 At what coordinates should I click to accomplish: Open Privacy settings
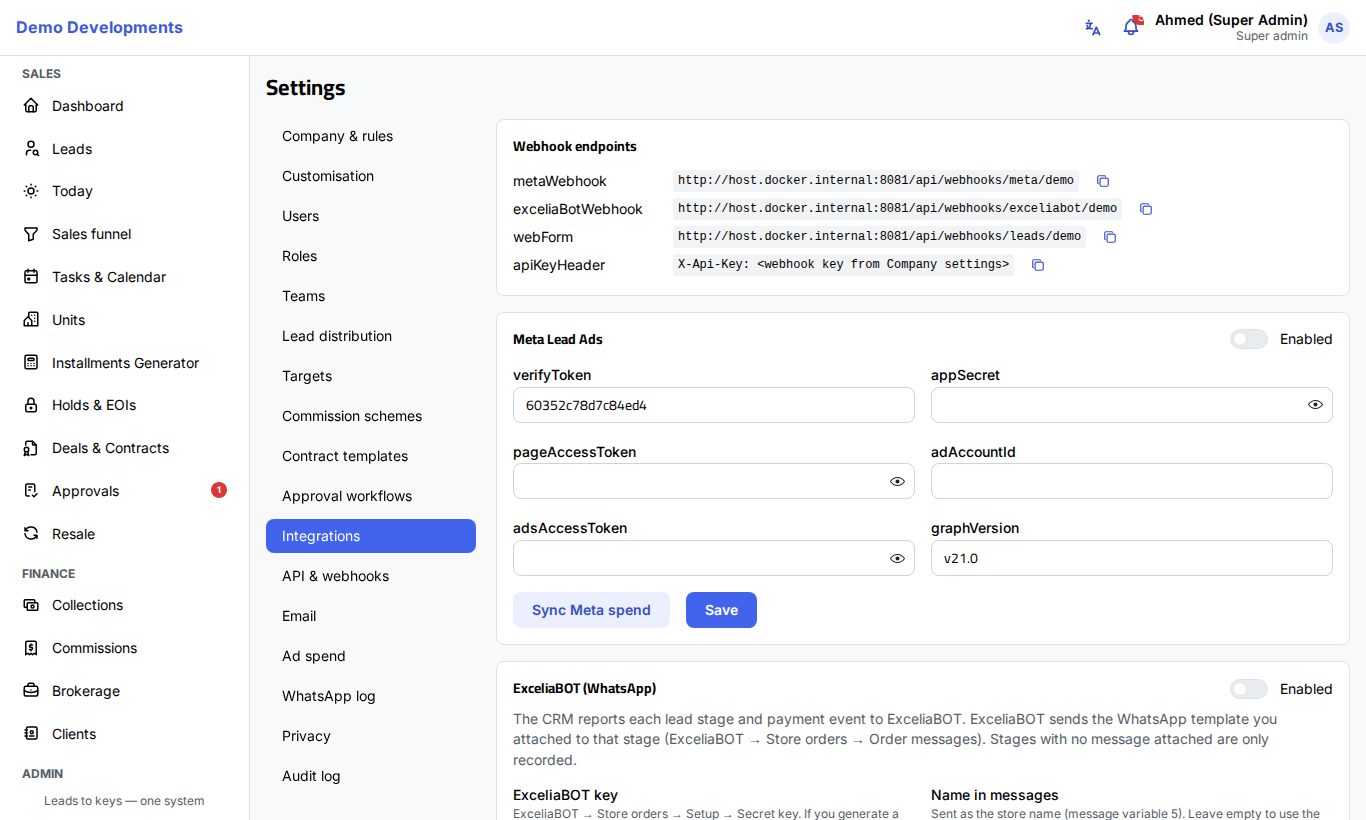pos(371,736)
